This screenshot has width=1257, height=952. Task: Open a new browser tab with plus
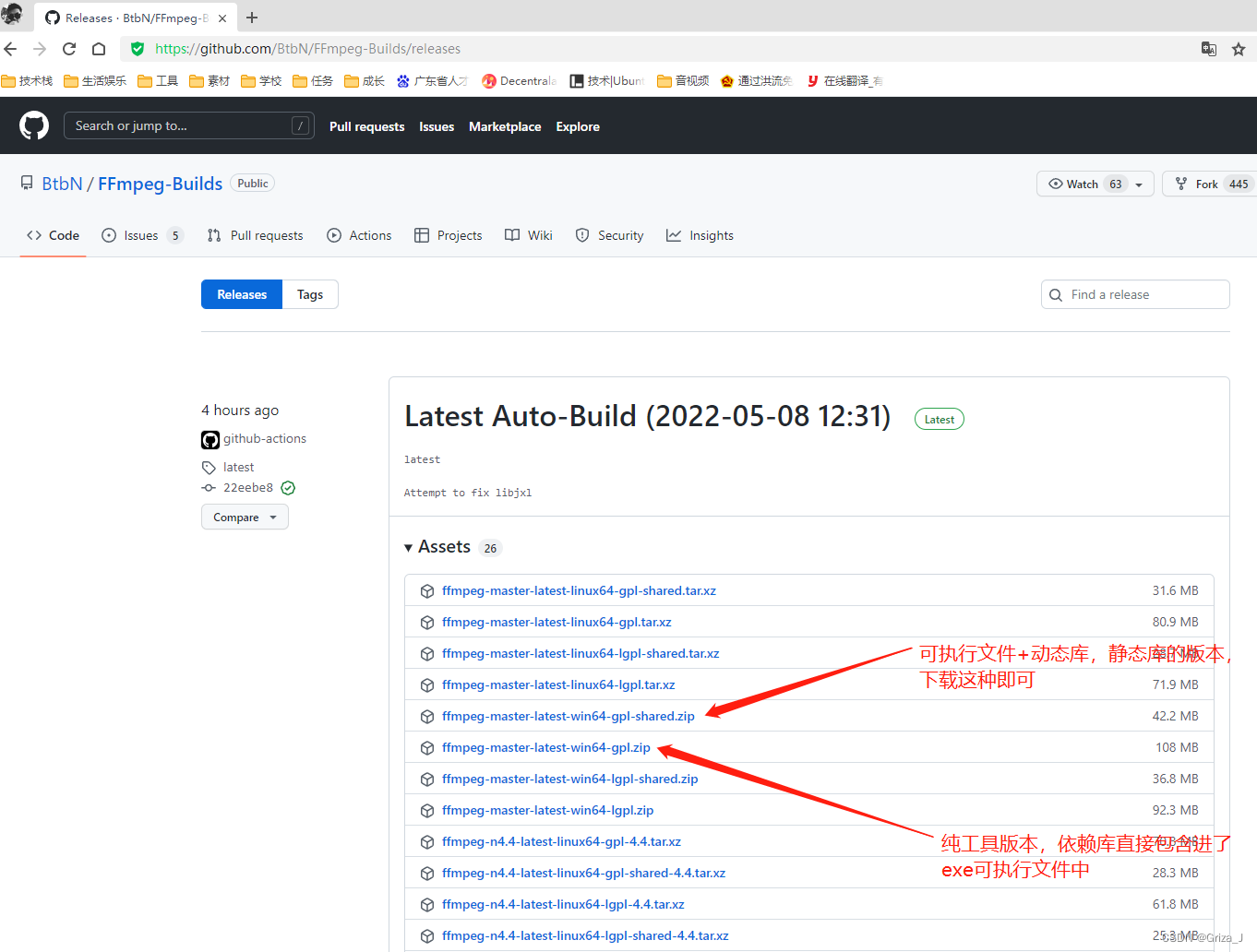tap(252, 18)
